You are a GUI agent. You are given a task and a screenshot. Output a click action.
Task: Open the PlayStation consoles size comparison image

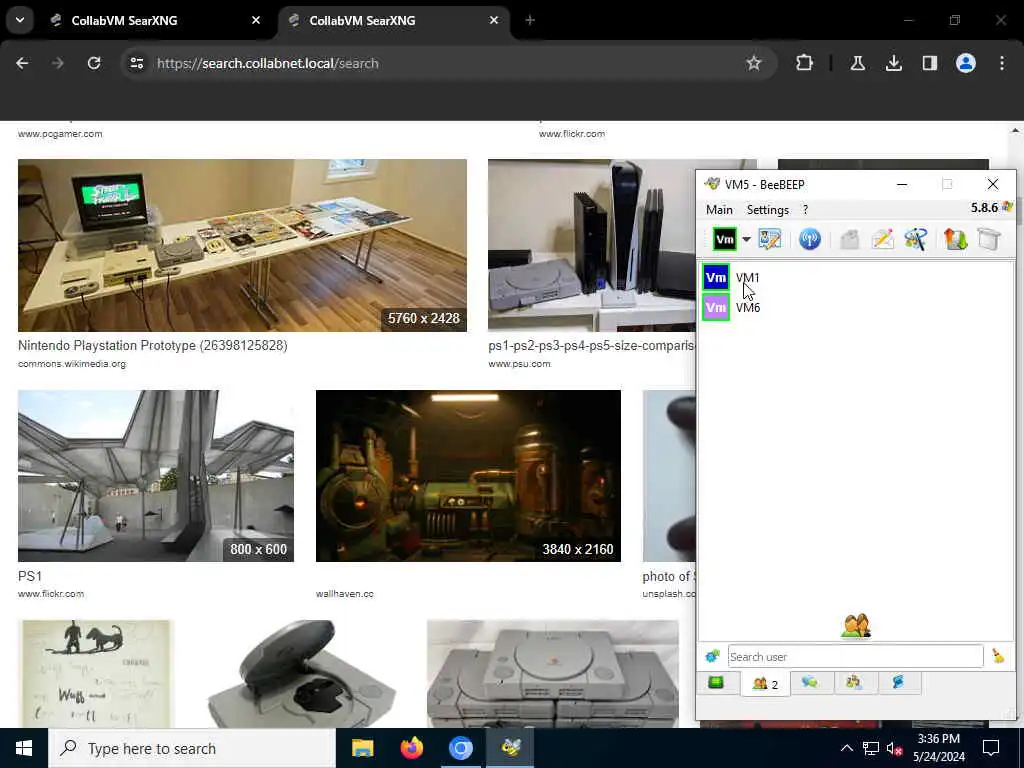click(x=592, y=246)
